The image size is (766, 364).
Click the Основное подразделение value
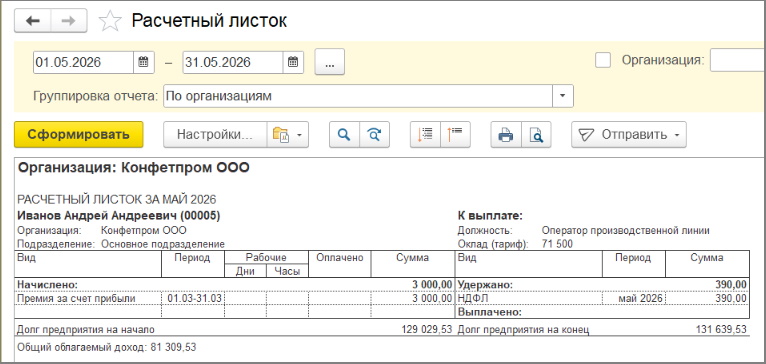coord(163,244)
